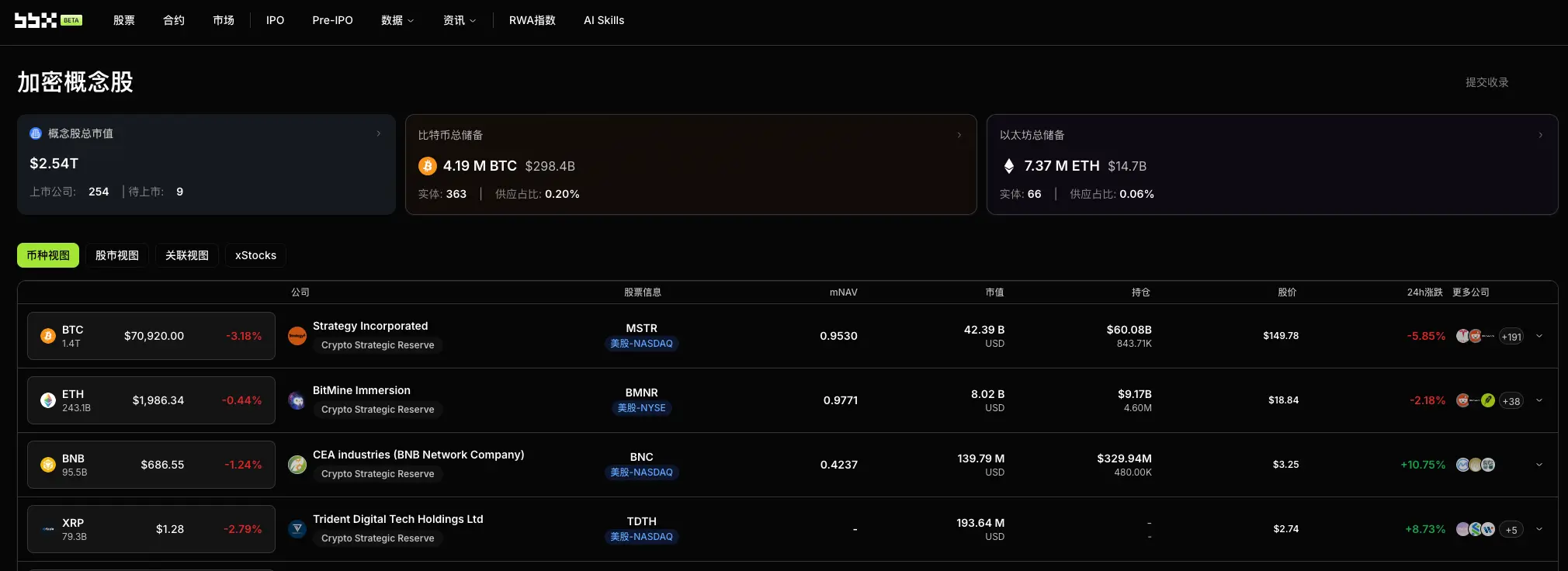
Task: Expand the Strategy Incorporated row chevron
Action: pyautogui.click(x=1539, y=336)
